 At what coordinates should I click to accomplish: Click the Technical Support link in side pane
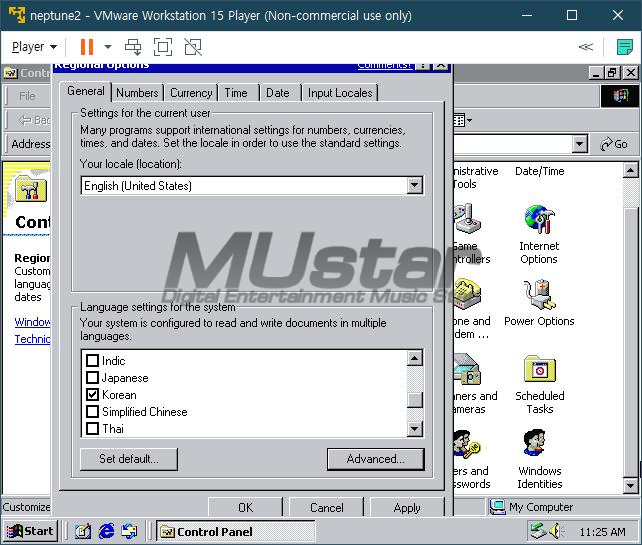click(32, 339)
